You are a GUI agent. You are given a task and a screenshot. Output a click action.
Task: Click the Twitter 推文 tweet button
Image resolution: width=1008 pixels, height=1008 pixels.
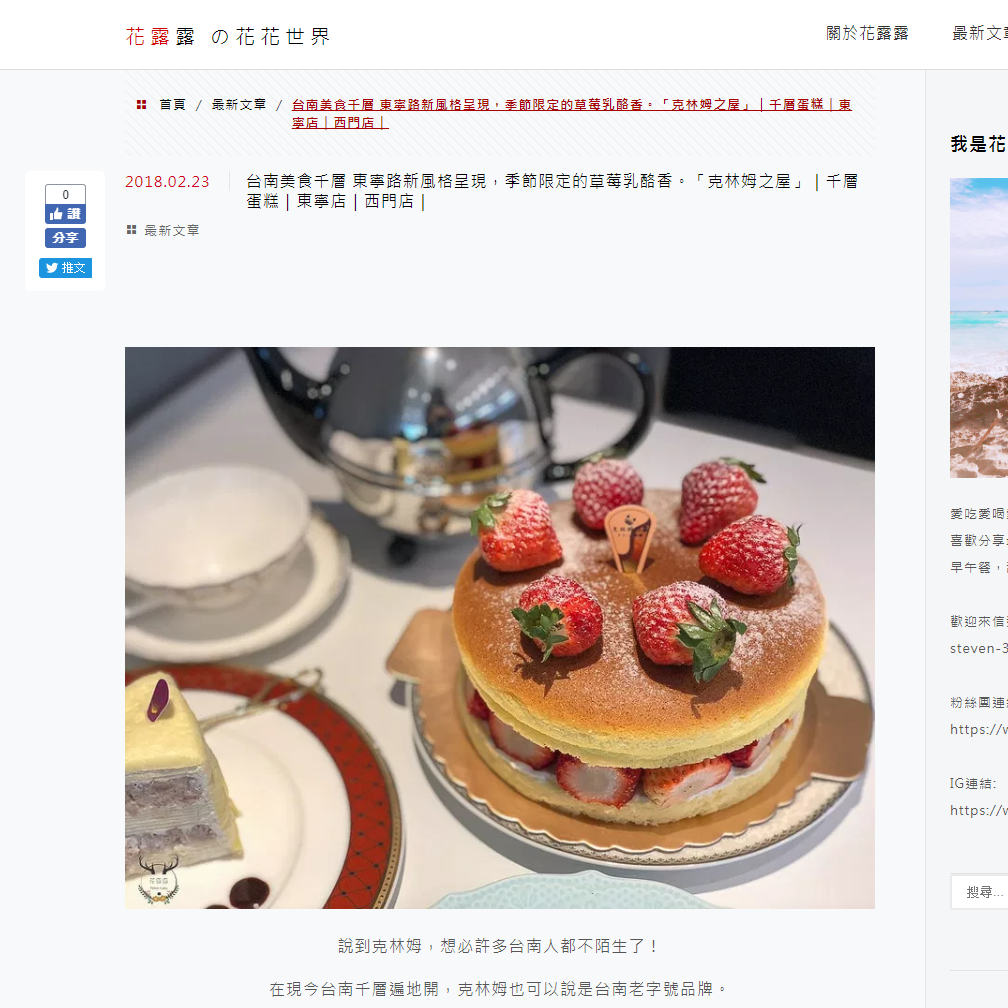(65, 268)
